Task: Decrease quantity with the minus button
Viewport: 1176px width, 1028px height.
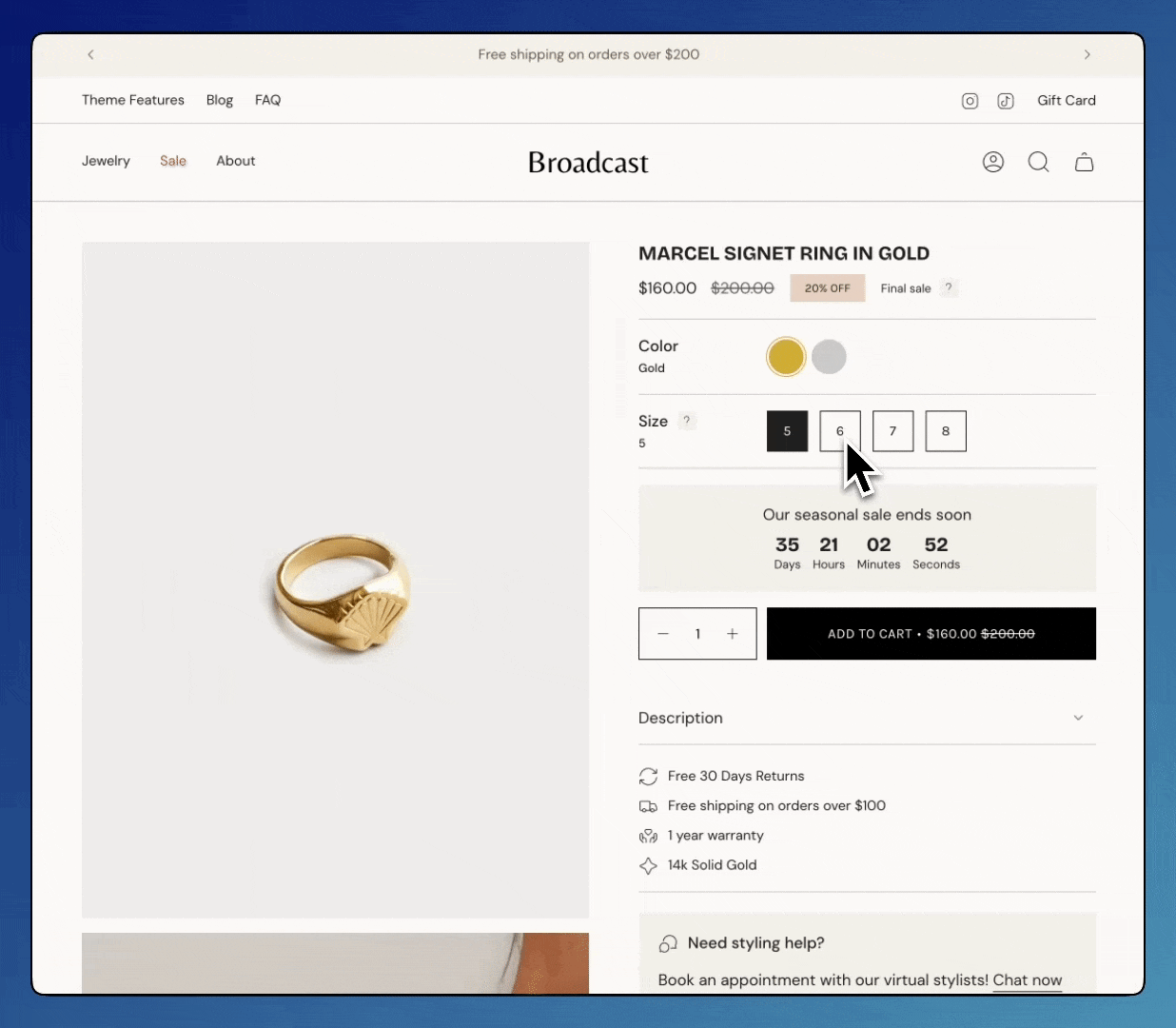Action: click(x=663, y=634)
